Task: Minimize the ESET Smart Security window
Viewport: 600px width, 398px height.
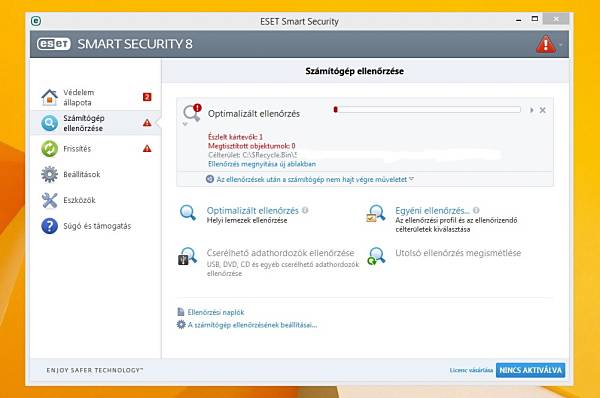Action: coord(518,20)
